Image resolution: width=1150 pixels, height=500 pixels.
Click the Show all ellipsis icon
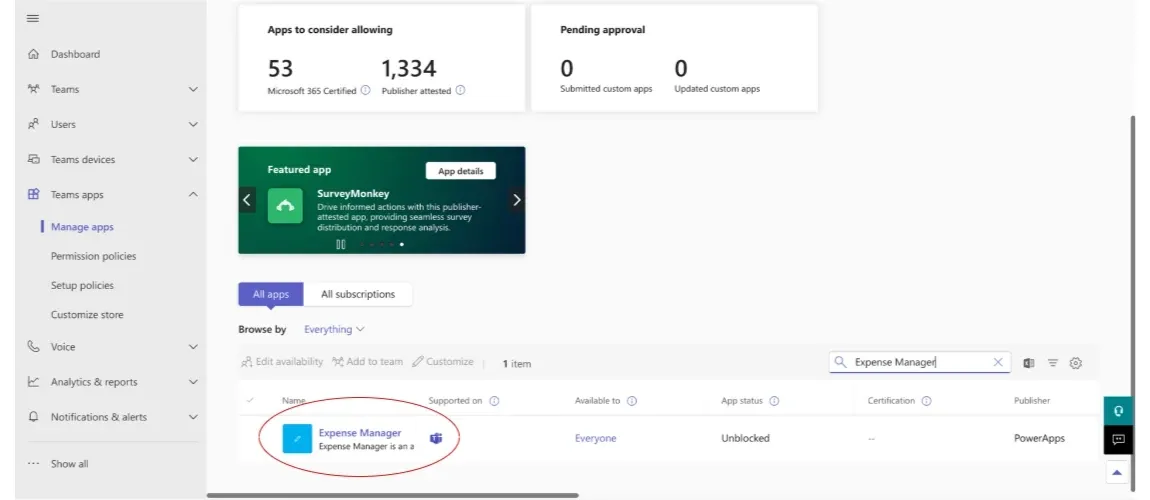point(33,463)
